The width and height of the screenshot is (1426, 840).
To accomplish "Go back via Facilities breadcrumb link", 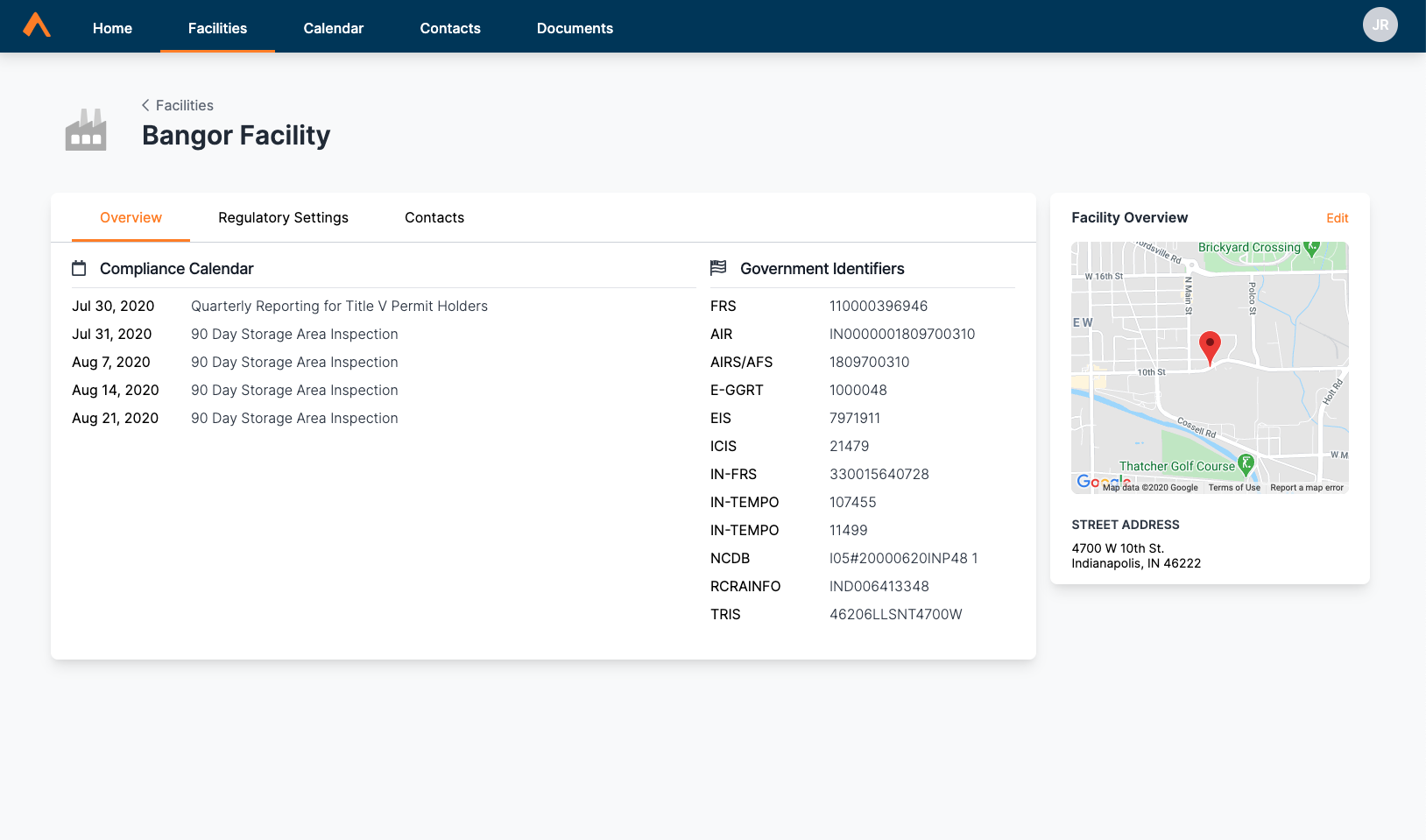I will click(x=185, y=105).
